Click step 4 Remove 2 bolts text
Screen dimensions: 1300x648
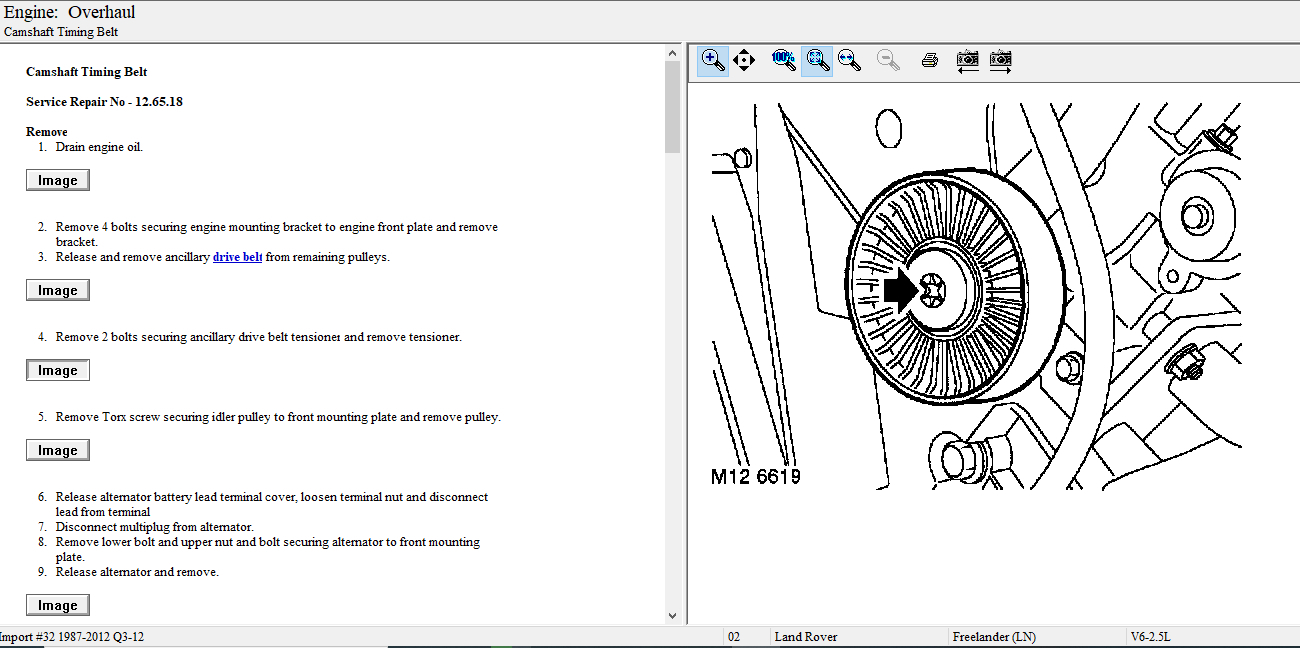[x=259, y=337]
